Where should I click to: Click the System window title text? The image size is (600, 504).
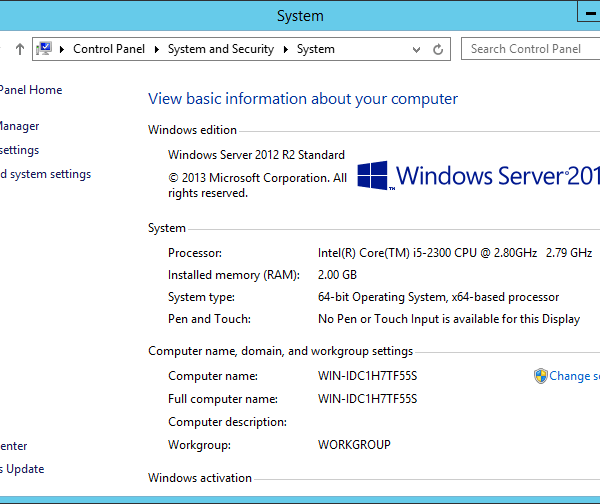[300, 16]
